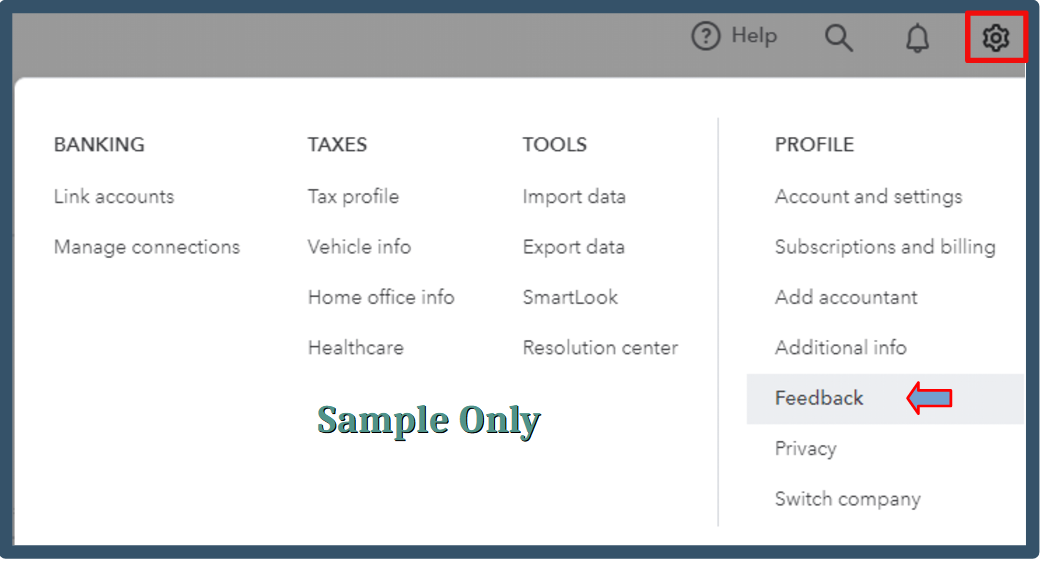The width and height of the screenshot is (1040, 561).
Task: Select Vehicle info
Action: pos(359,247)
